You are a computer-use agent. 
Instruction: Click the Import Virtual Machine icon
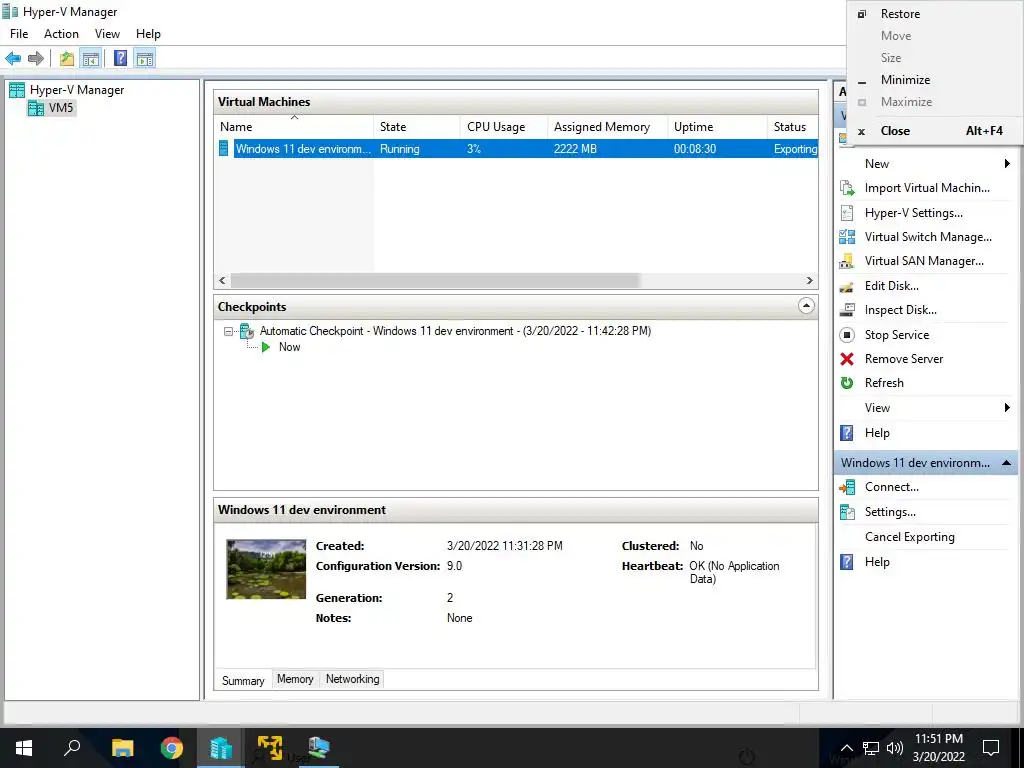tap(847, 188)
